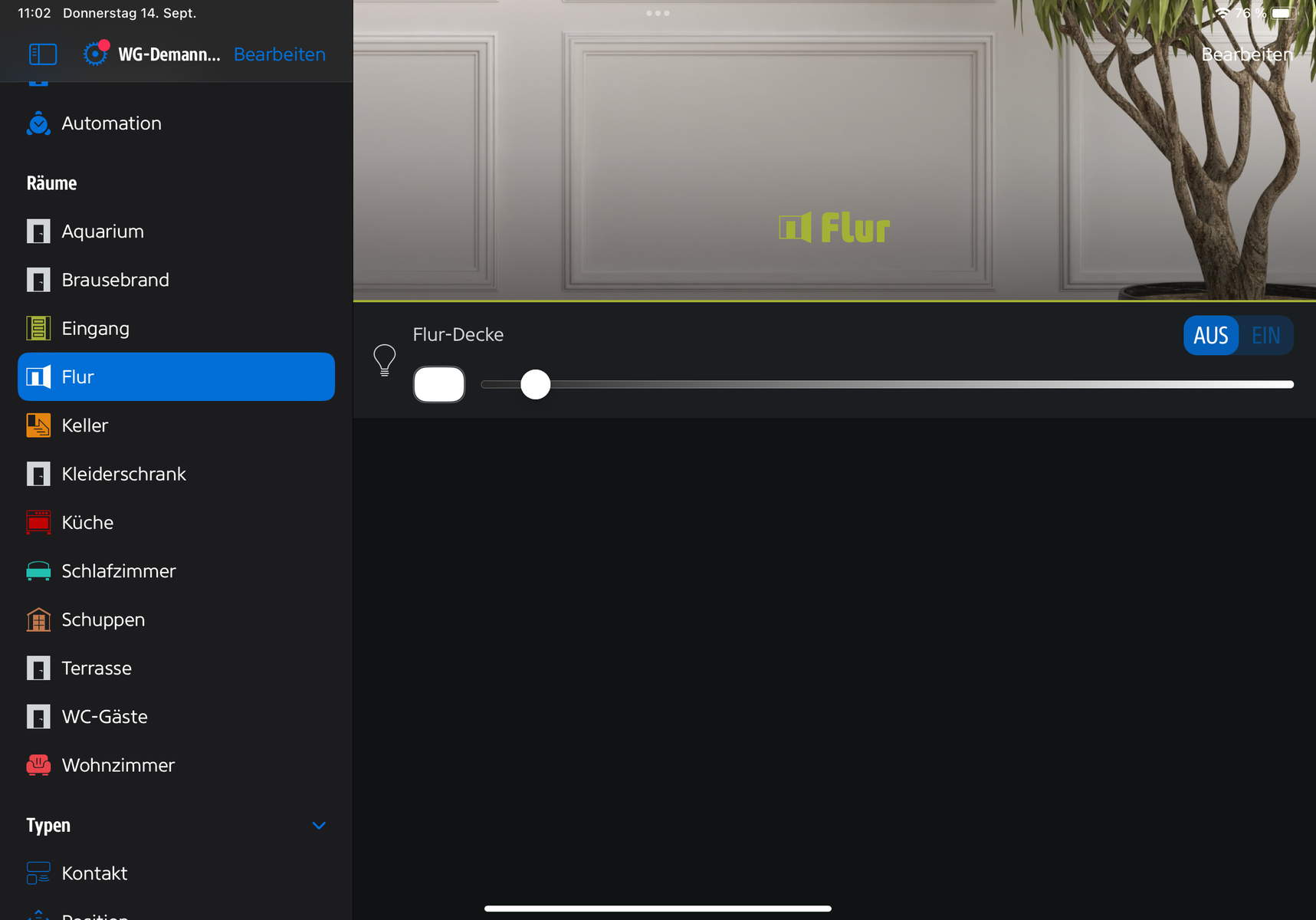Select Terrasse in the room list
Viewport: 1316px width, 920px height.
click(x=97, y=669)
